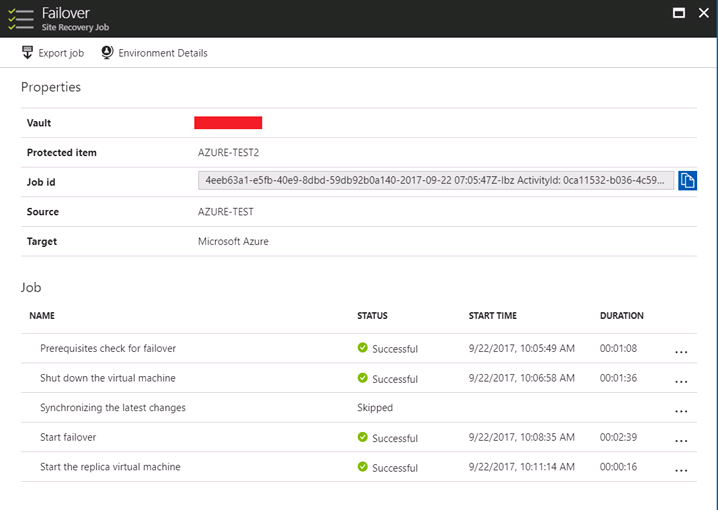Click the STATUS column header
This screenshot has width=718, height=510.
372,315
